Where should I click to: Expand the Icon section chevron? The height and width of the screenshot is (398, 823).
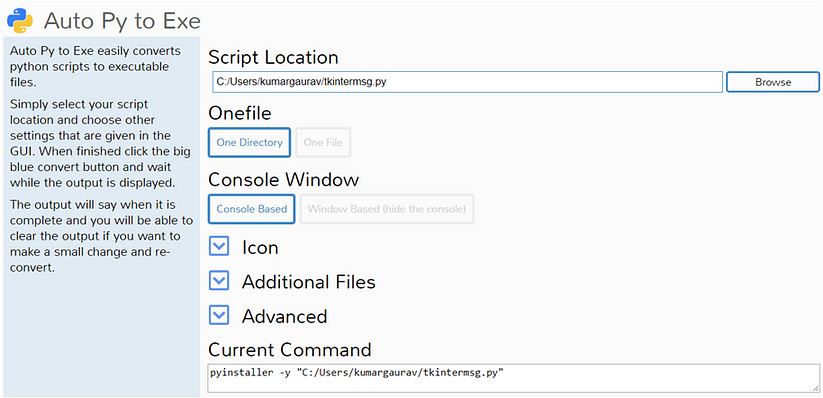pos(219,246)
